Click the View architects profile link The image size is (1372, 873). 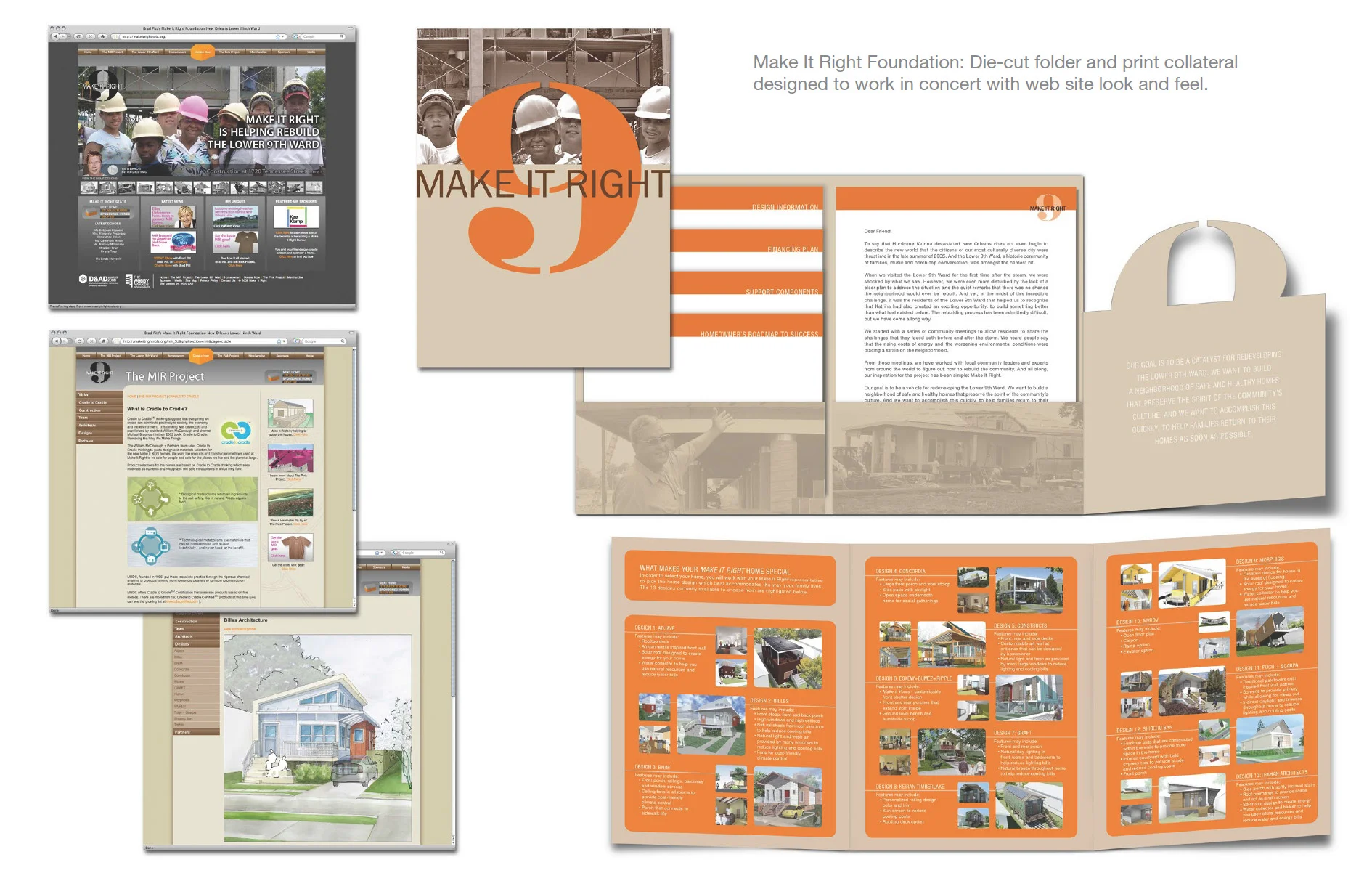[x=240, y=629]
